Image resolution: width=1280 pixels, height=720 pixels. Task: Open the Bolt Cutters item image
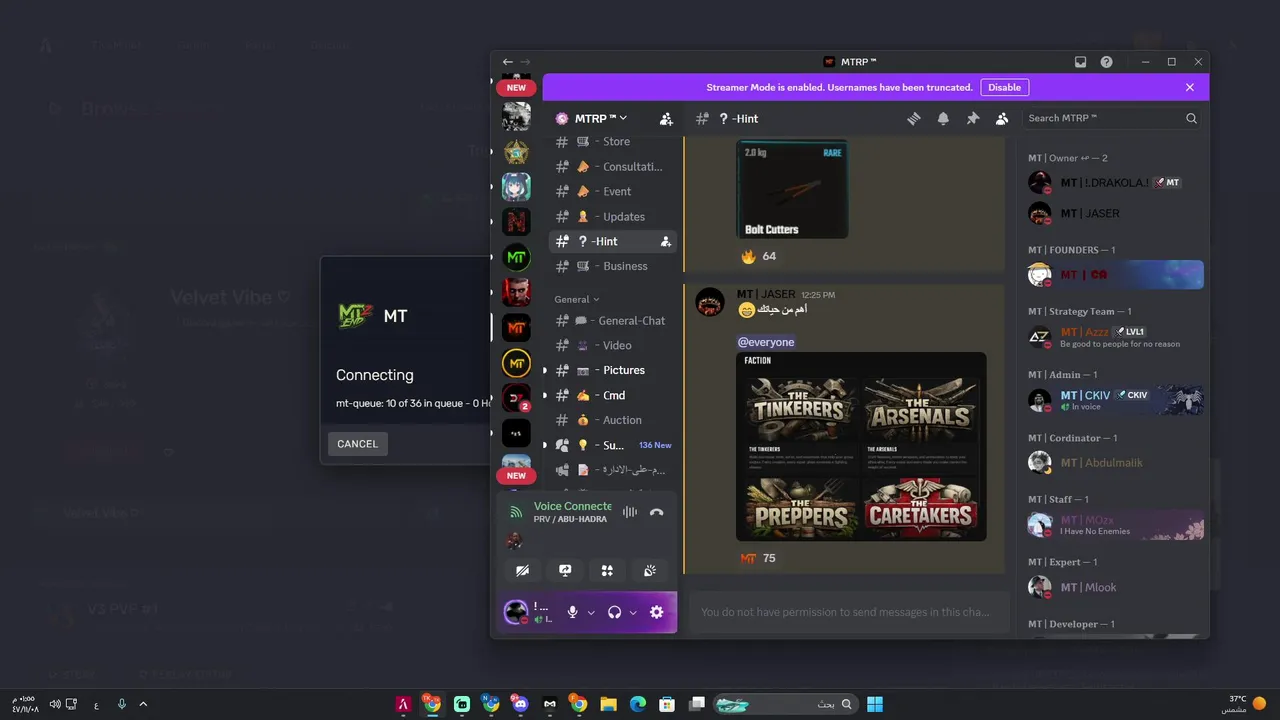792,188
